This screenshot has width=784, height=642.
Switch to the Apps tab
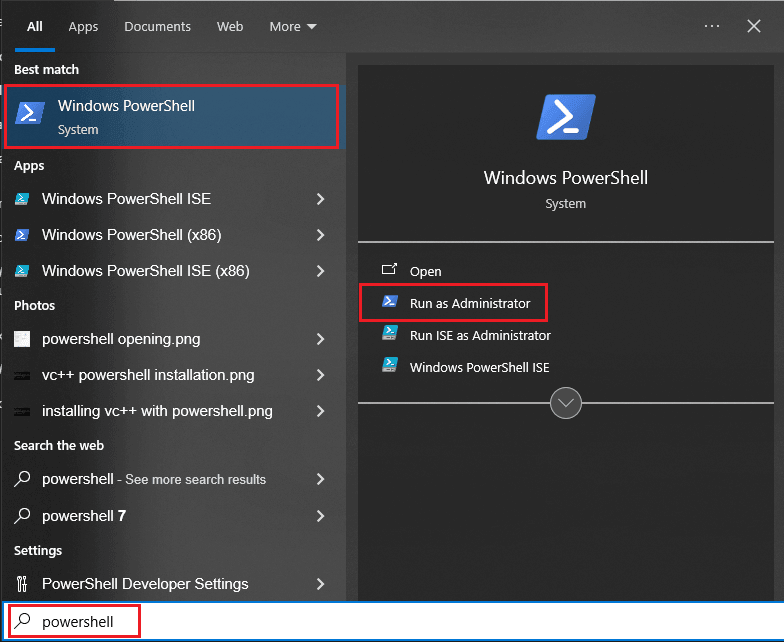pos(83,26)
